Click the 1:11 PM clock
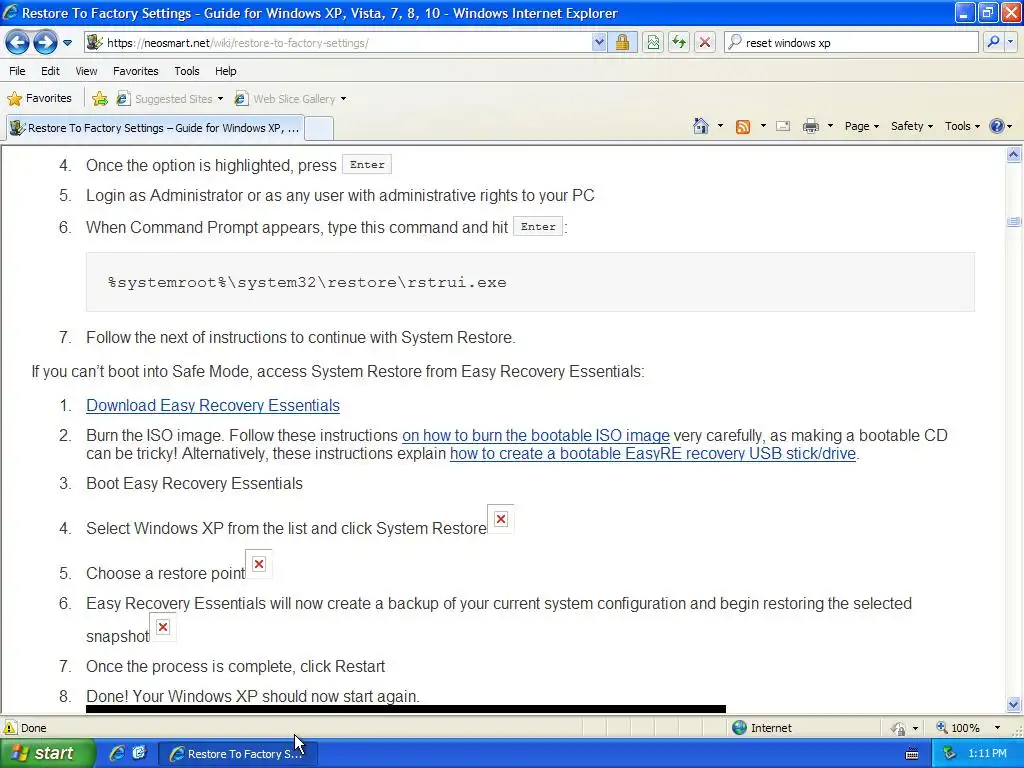 987,754
